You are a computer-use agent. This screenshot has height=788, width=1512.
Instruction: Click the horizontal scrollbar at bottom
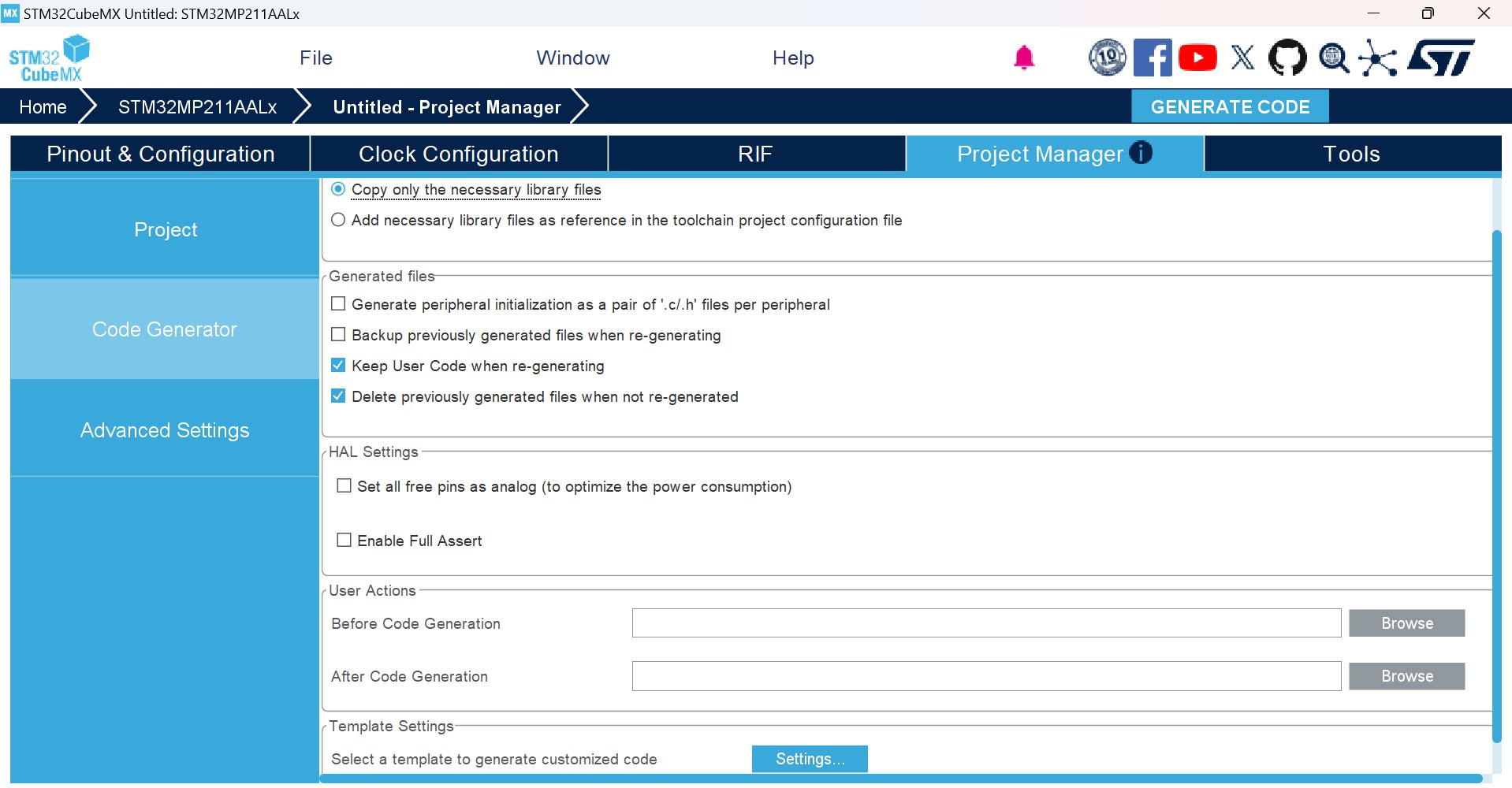click(x=900, y=779)
